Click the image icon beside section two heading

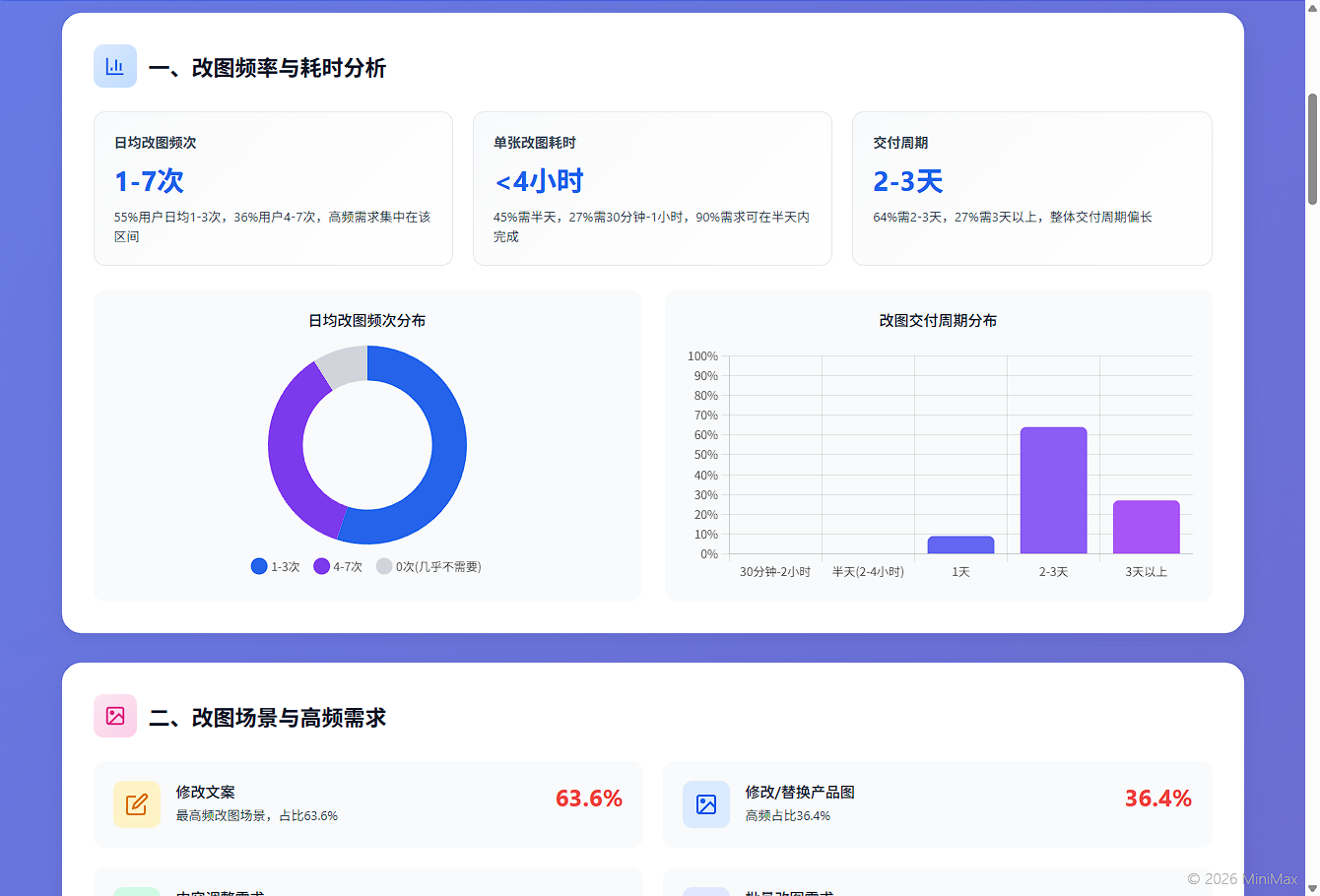point(115,716)
